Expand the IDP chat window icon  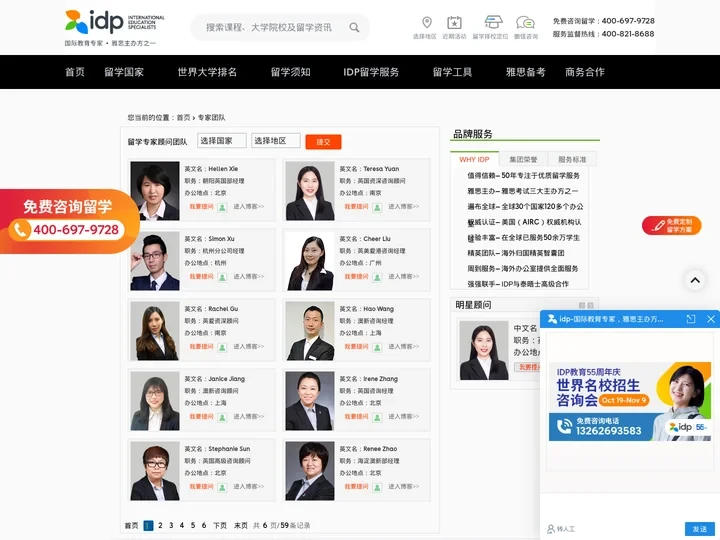691,319
